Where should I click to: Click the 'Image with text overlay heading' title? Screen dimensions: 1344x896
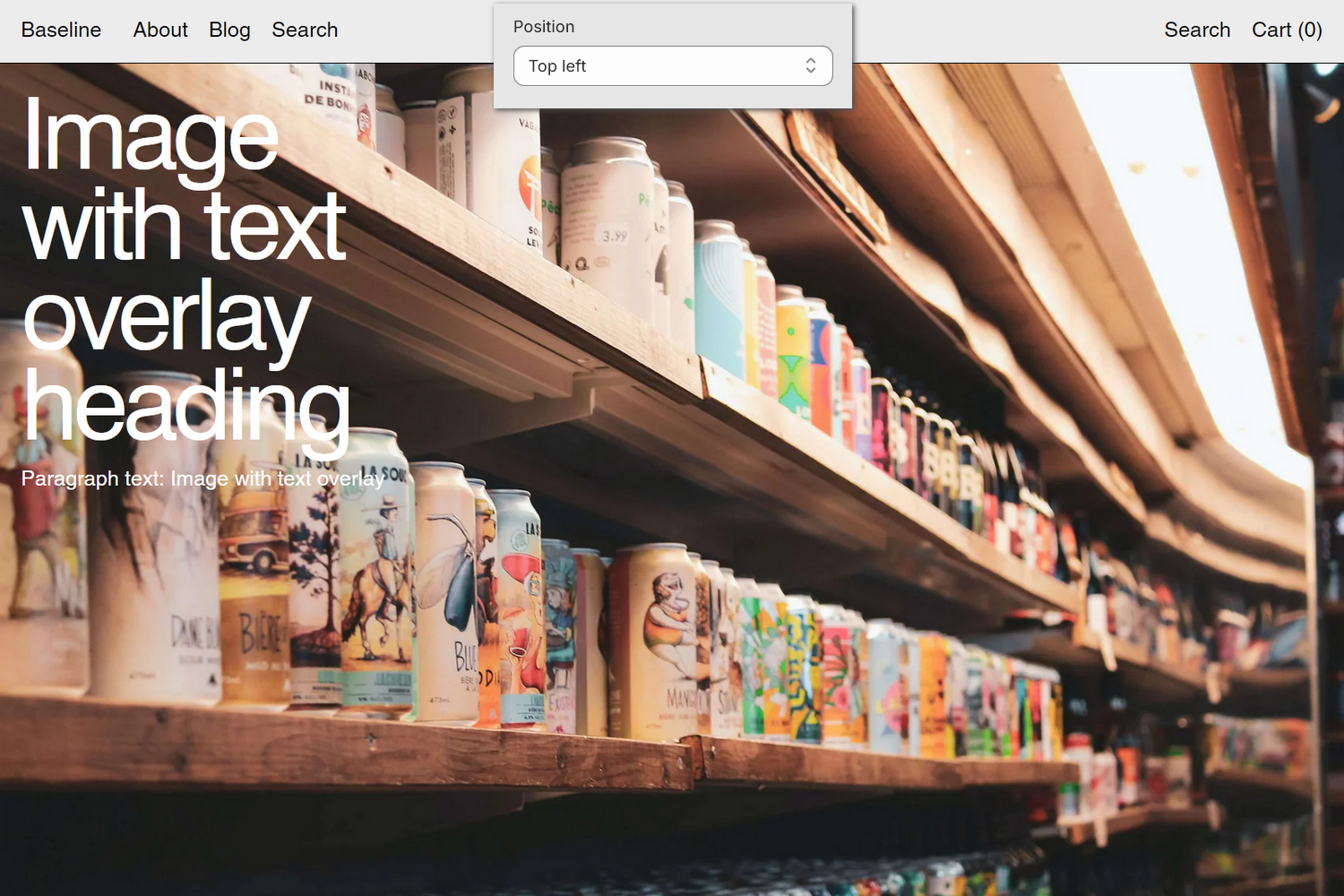184,269
